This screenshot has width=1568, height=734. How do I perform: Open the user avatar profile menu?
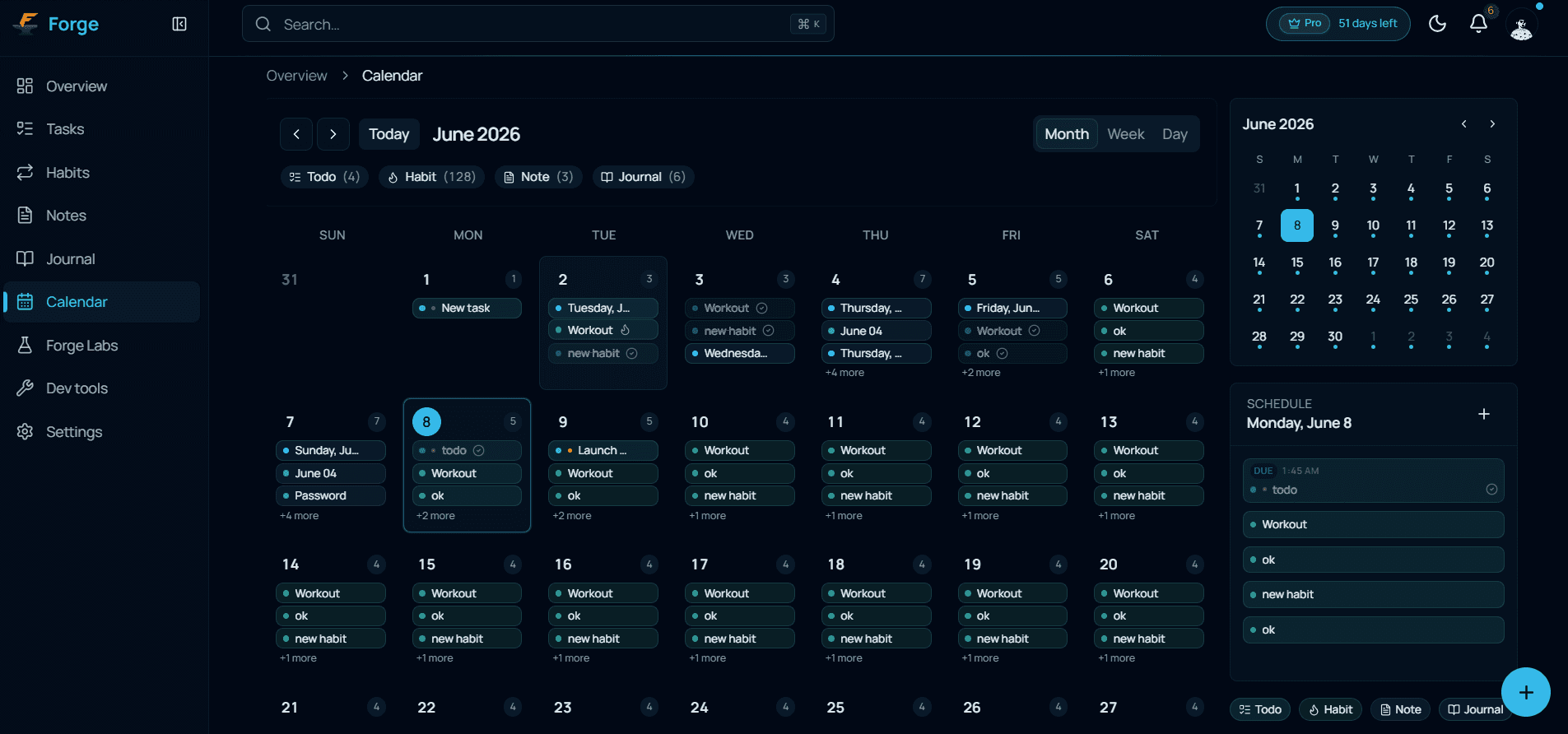1521,26
